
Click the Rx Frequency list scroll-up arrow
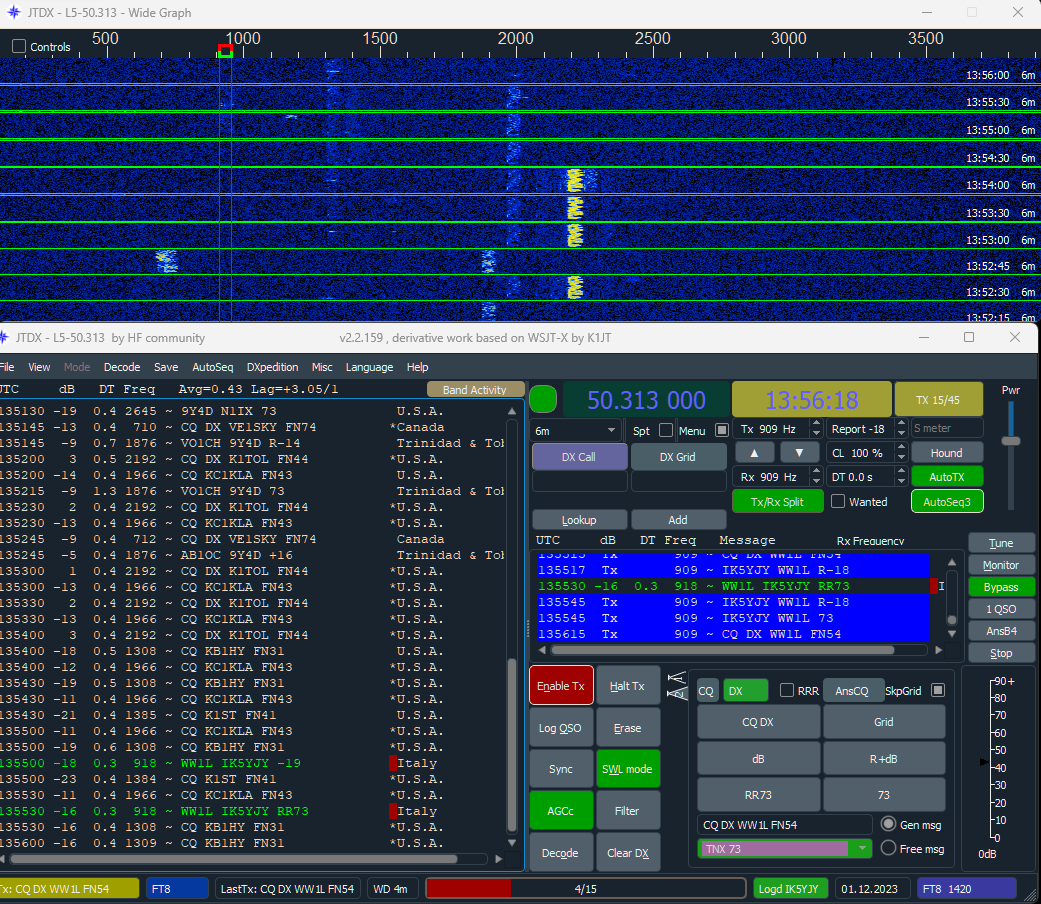tap(952, 562)
